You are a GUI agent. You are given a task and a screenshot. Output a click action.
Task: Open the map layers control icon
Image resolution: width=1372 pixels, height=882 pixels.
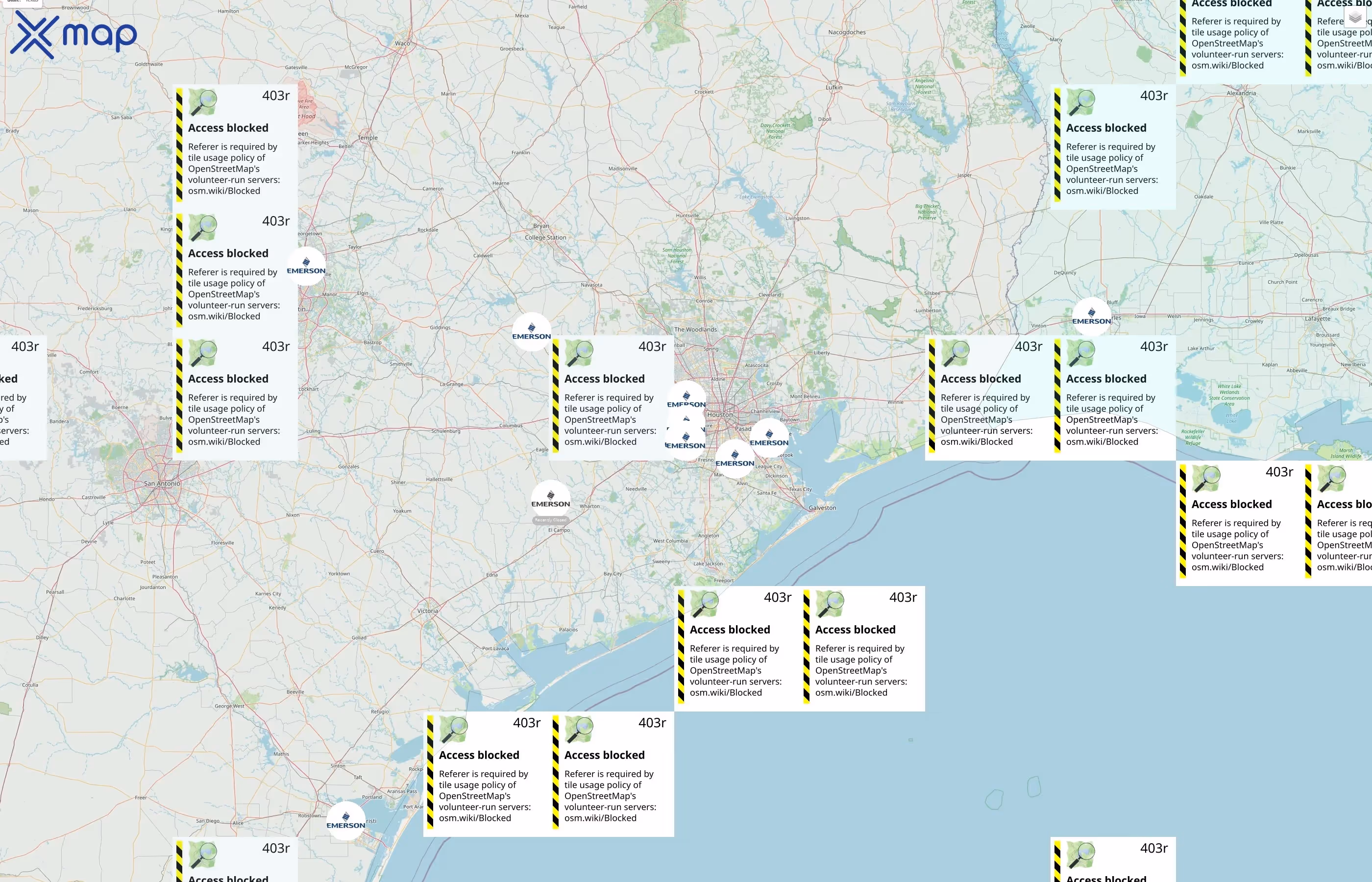click(x=1355, y=18)
